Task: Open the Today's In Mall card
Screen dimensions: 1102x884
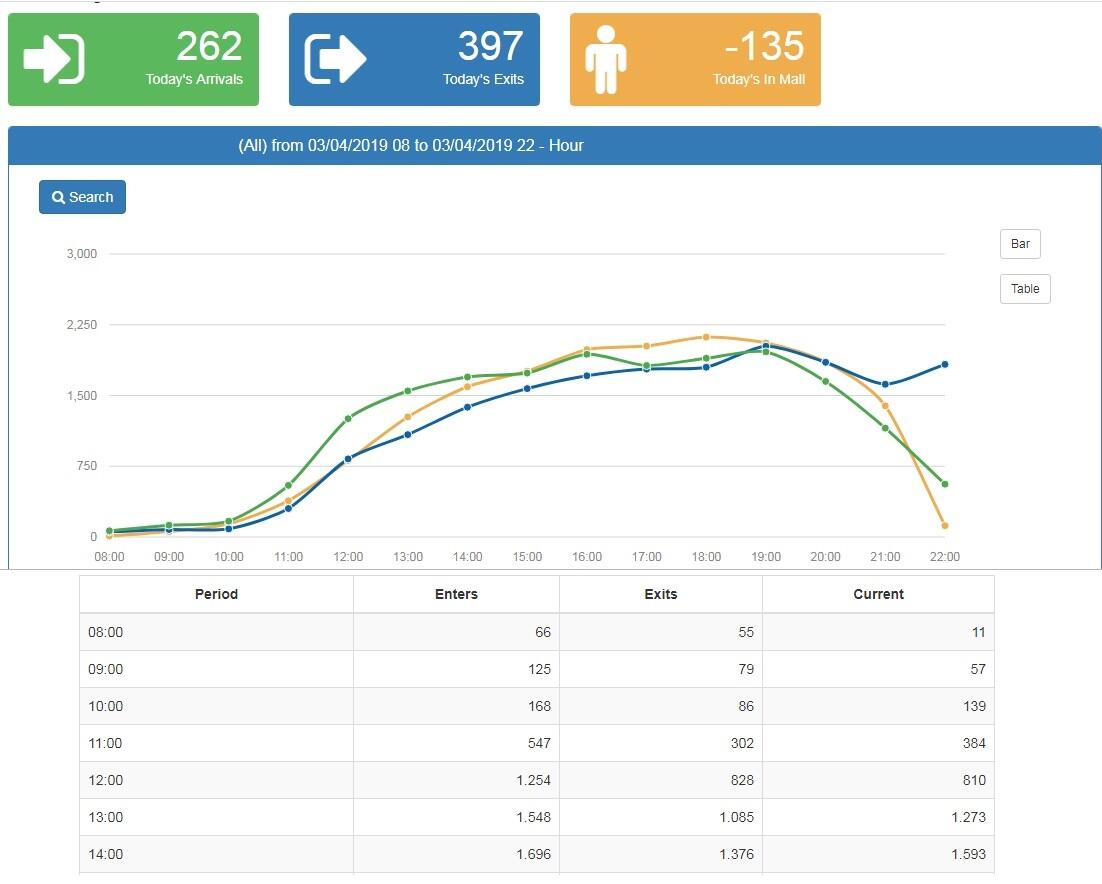Action: [x=695, y=60]
